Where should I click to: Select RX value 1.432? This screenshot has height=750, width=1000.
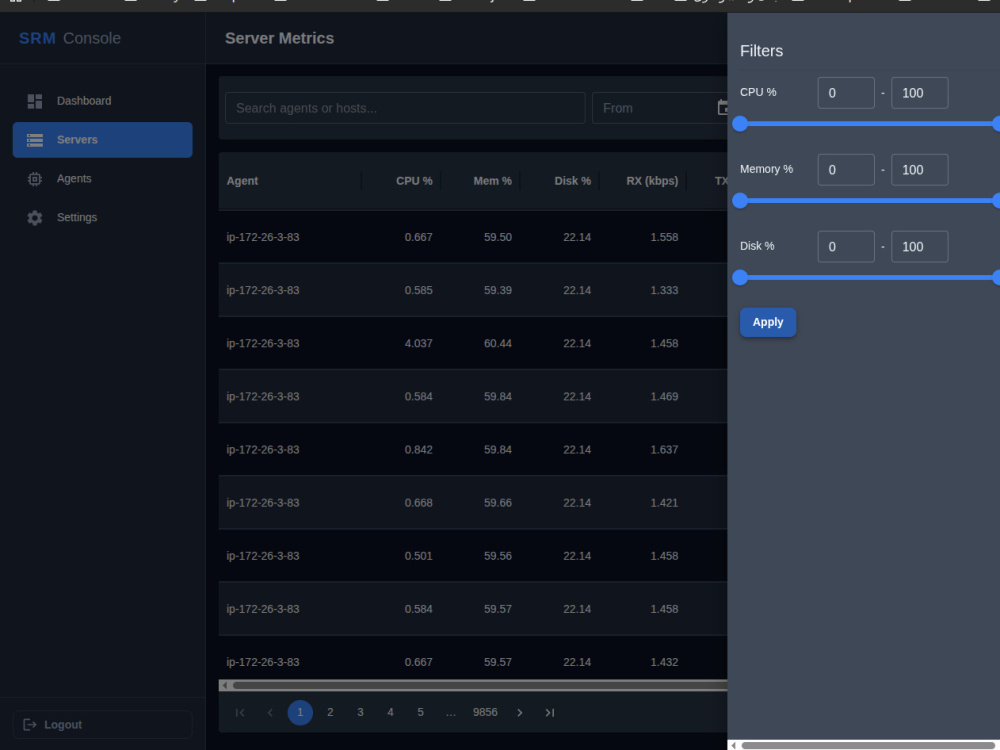tap(664, 662)
